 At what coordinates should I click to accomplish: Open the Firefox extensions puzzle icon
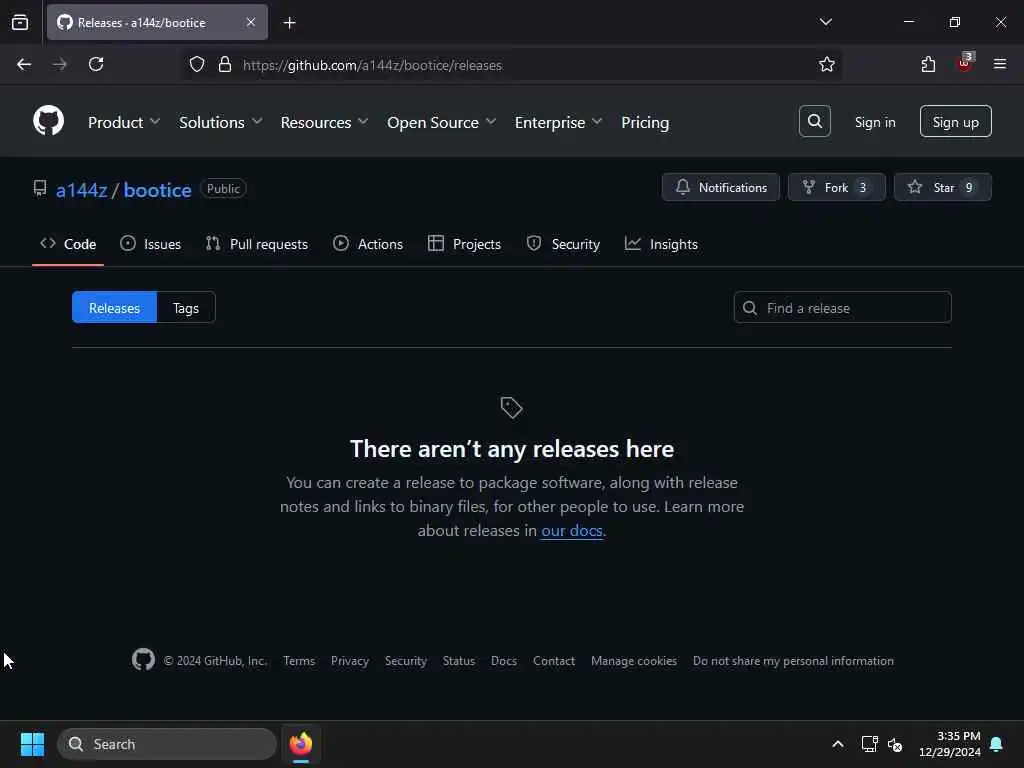pos(928,64)
